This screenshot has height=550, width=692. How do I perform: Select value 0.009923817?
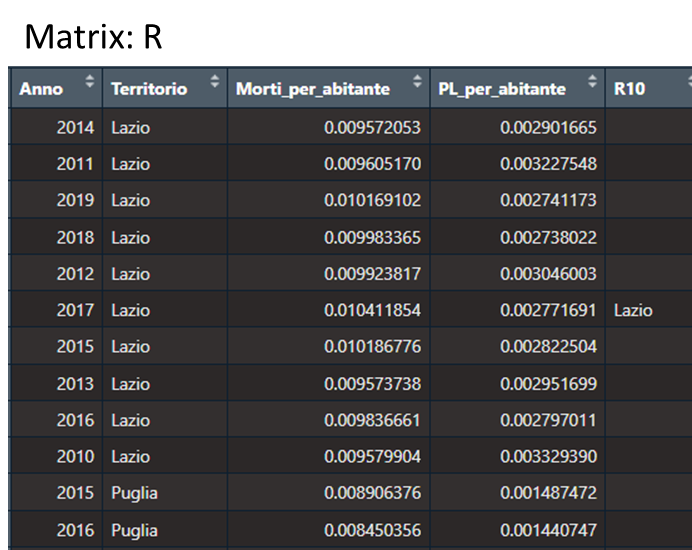[372, 274]
